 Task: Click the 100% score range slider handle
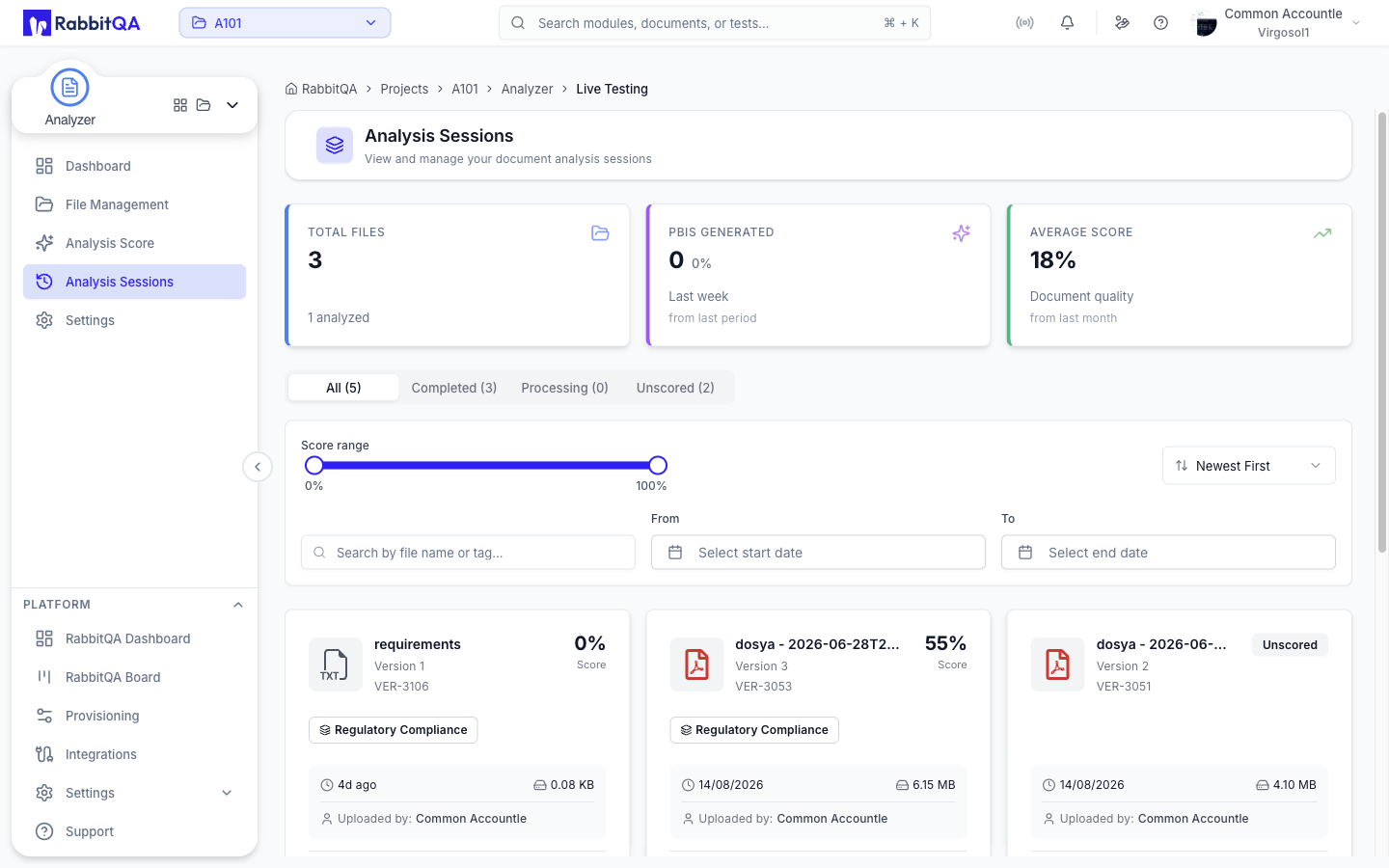(658, 466)
